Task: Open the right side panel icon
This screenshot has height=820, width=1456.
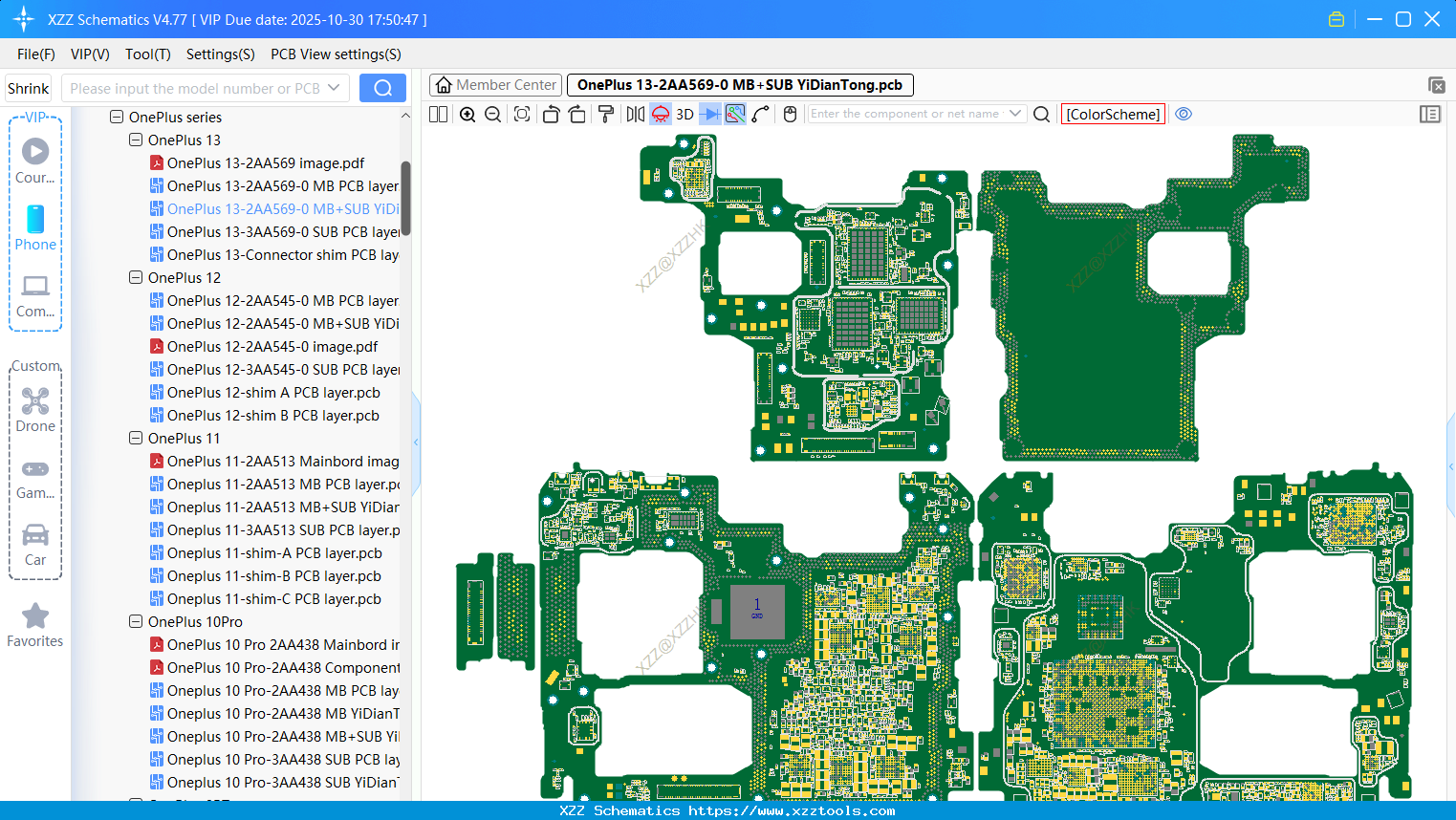Action: click(x=1430, y=115)
